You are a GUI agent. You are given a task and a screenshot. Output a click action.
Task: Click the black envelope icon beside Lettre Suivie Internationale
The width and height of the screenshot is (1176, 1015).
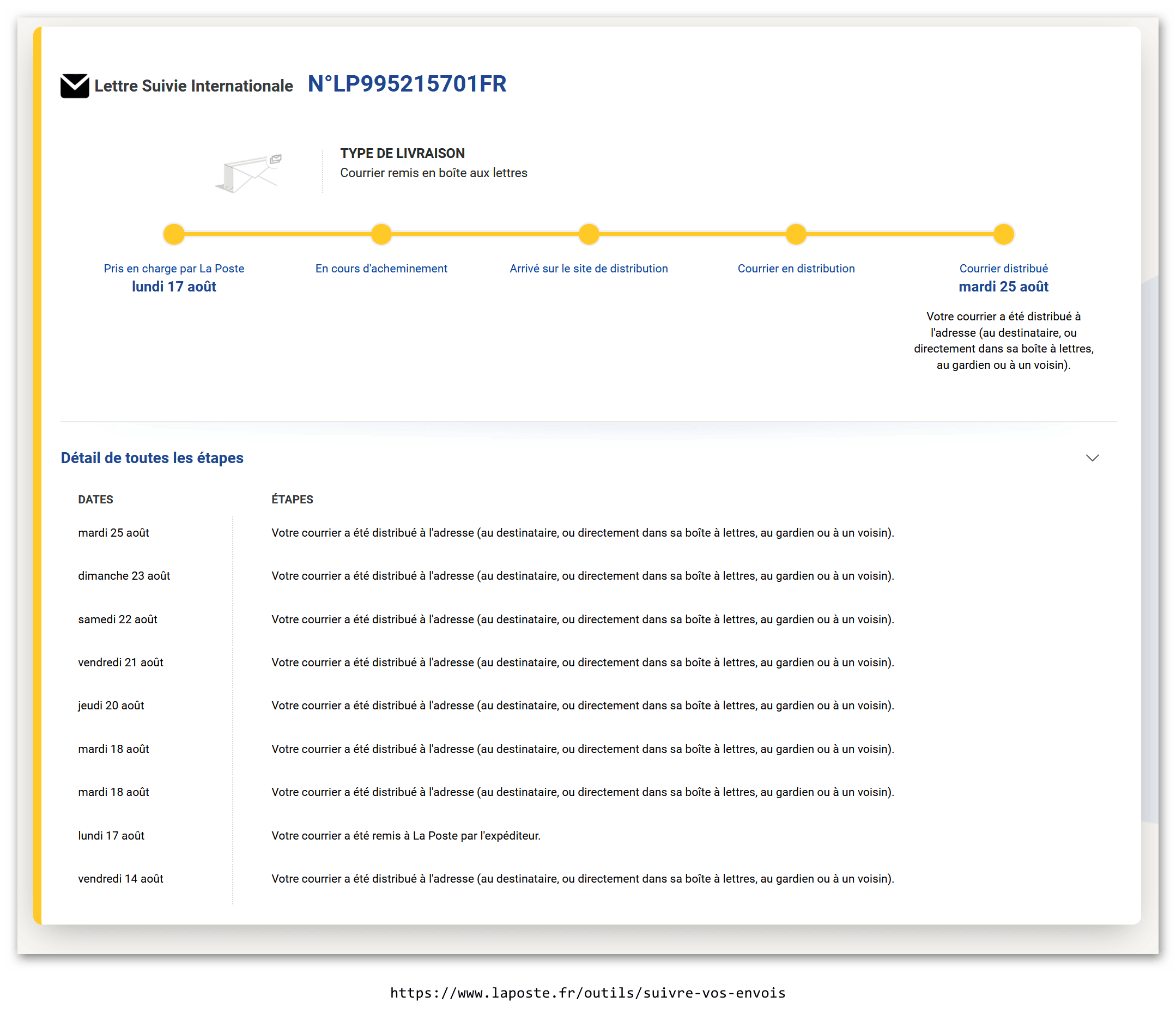[74, 86]
